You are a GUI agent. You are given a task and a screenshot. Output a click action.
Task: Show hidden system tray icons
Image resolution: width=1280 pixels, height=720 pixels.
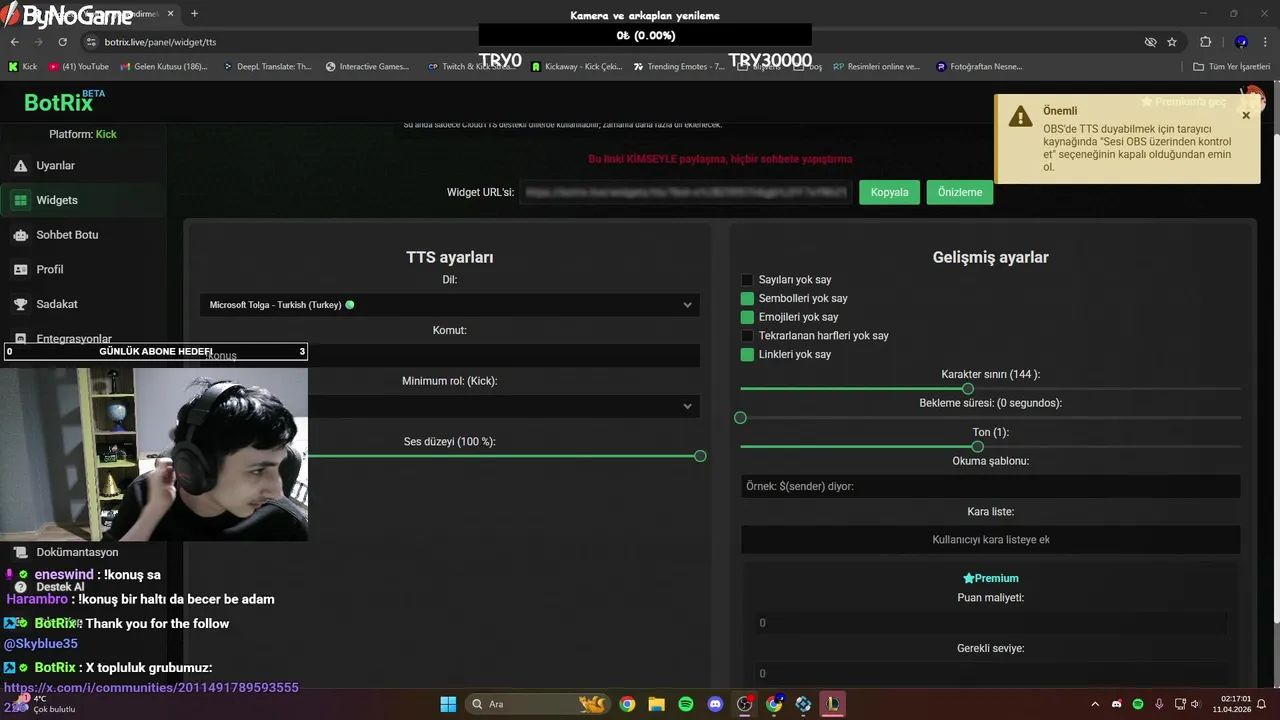[1095, 704]
